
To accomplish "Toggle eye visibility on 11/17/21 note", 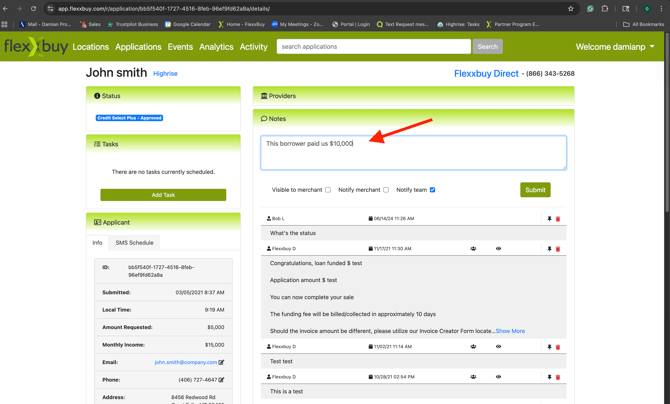I will coord(498,249).
